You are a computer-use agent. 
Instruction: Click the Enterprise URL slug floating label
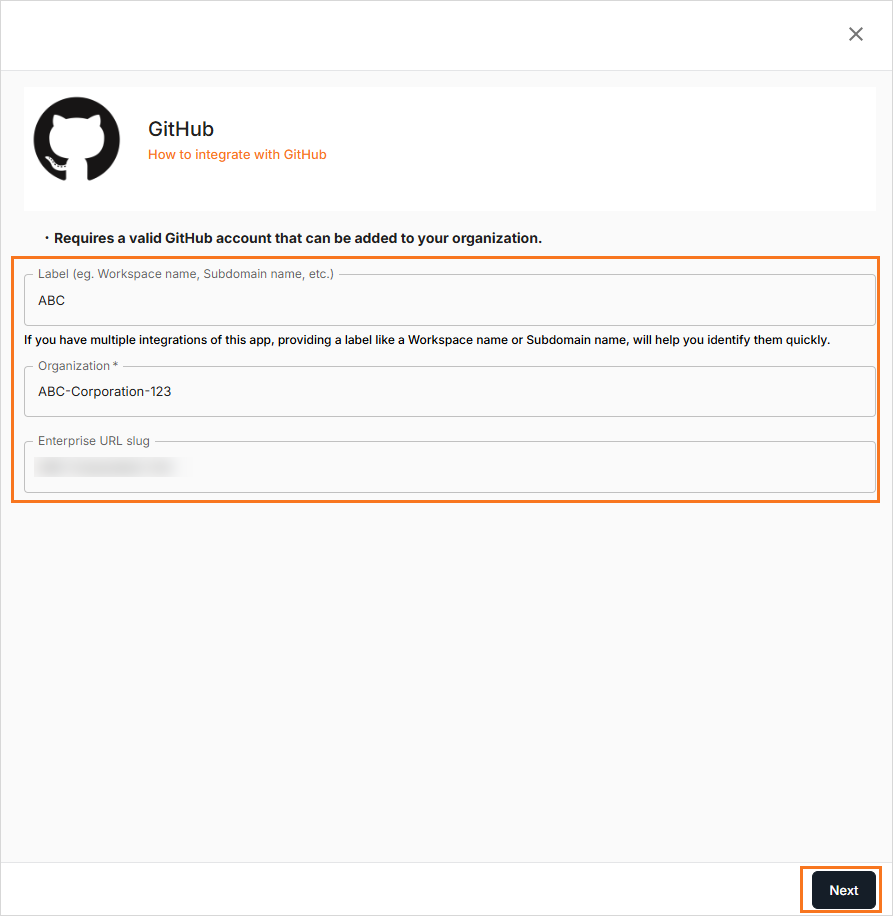coord(94,440)
